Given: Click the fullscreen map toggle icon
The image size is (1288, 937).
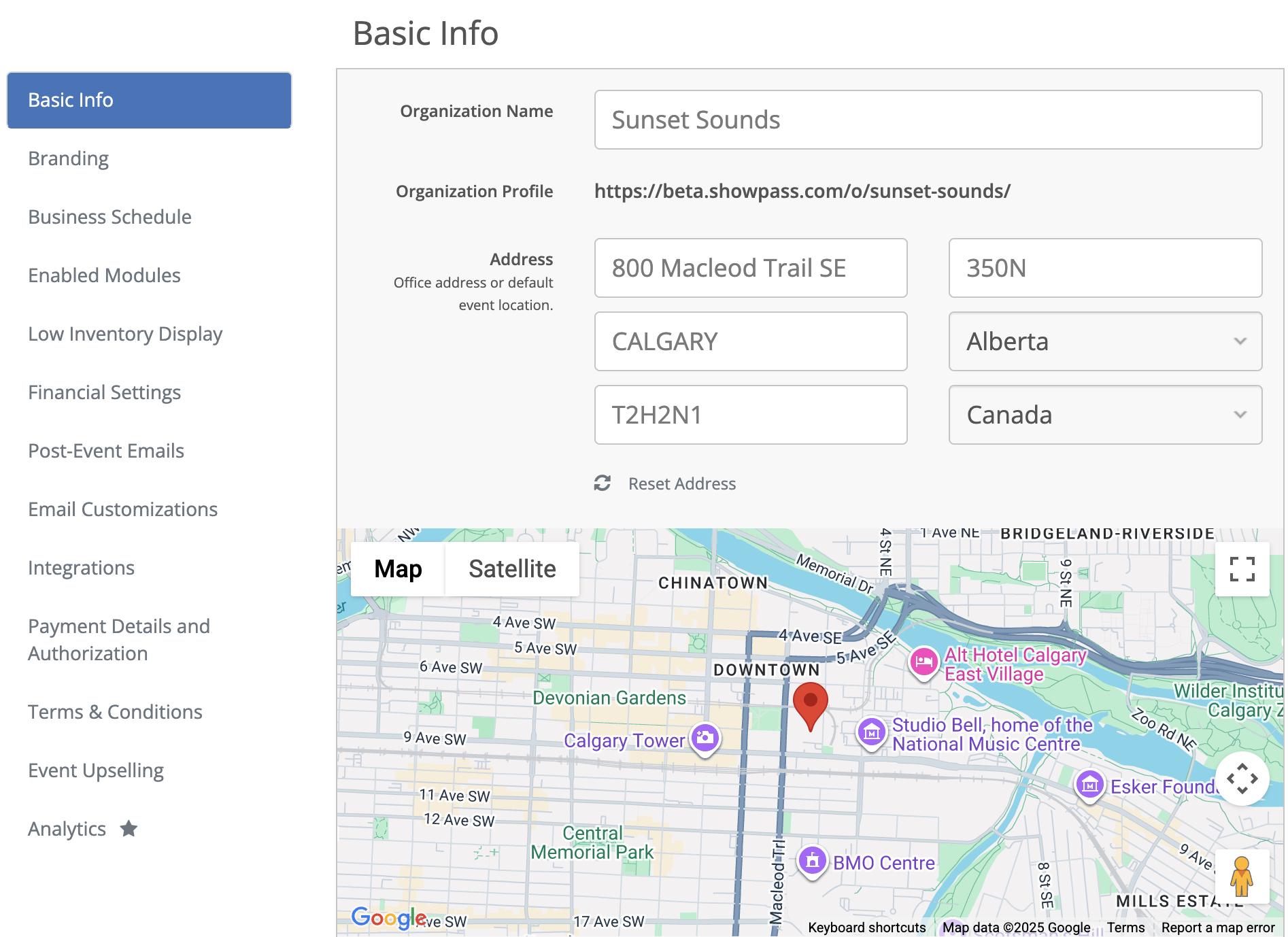Looking at the screenshot, I should [1242, 569].
